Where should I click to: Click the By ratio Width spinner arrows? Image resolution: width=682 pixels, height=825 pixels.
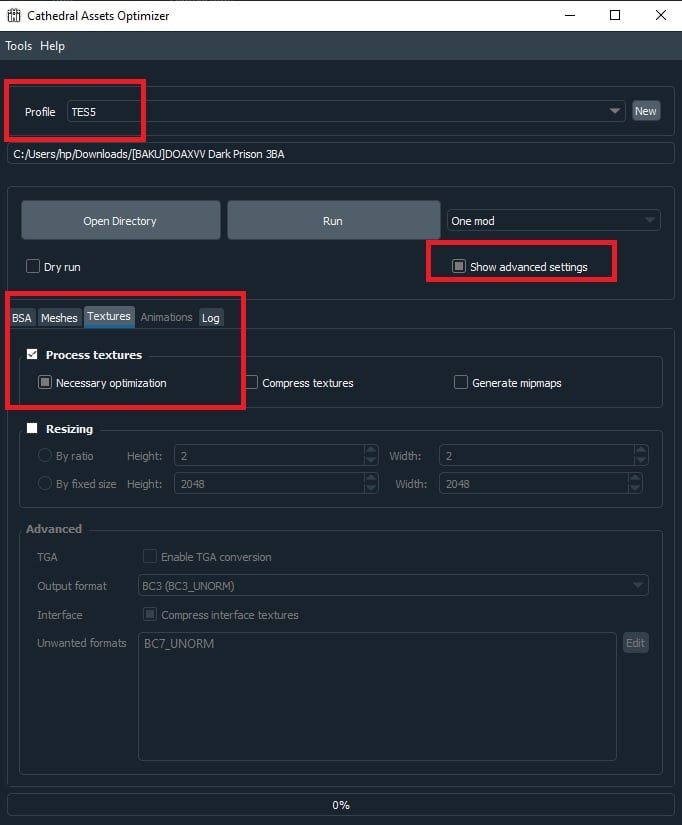tap(641, 456)
